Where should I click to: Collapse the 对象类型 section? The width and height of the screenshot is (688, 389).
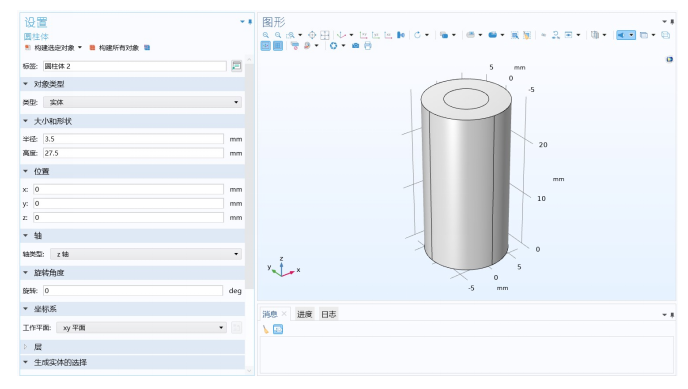(x=25, y=84)
